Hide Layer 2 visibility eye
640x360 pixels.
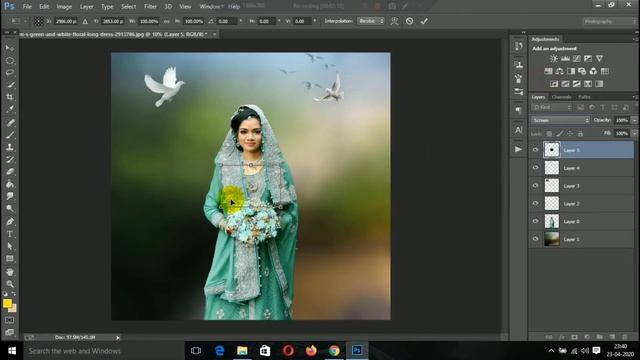[x=536, y=203]
